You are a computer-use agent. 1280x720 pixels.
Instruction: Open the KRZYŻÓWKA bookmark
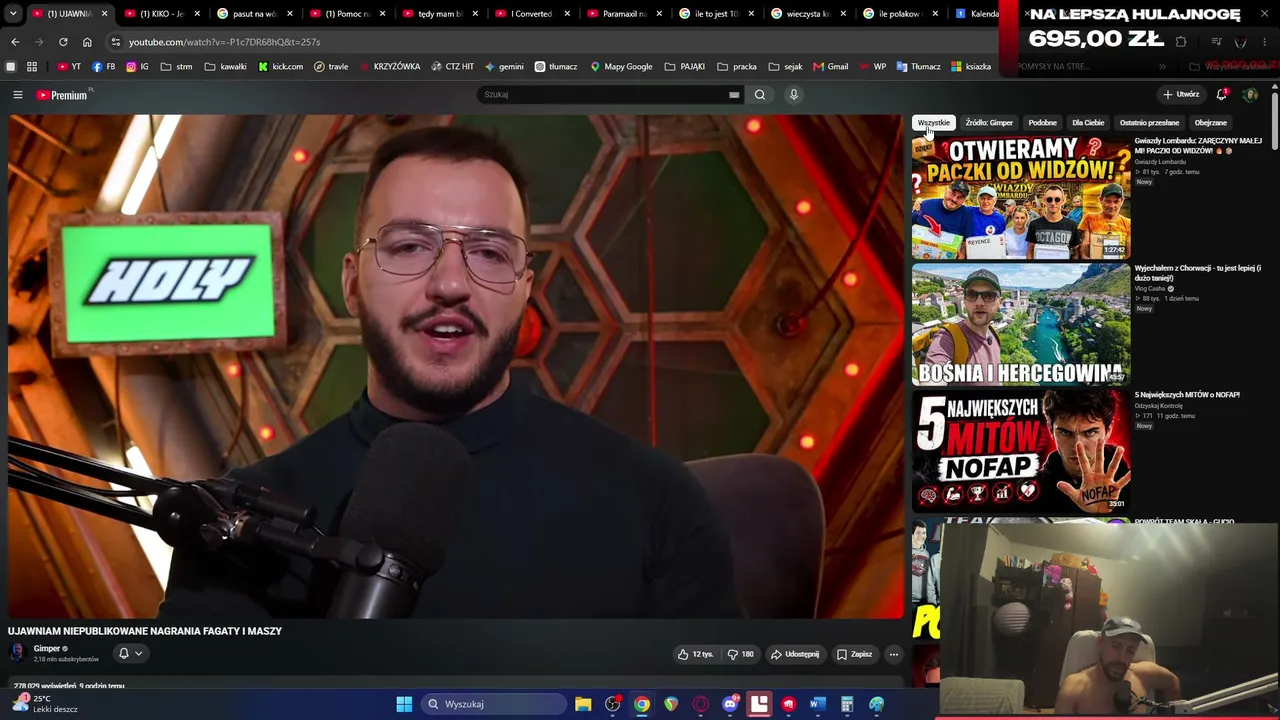click(x=389, y=67)
